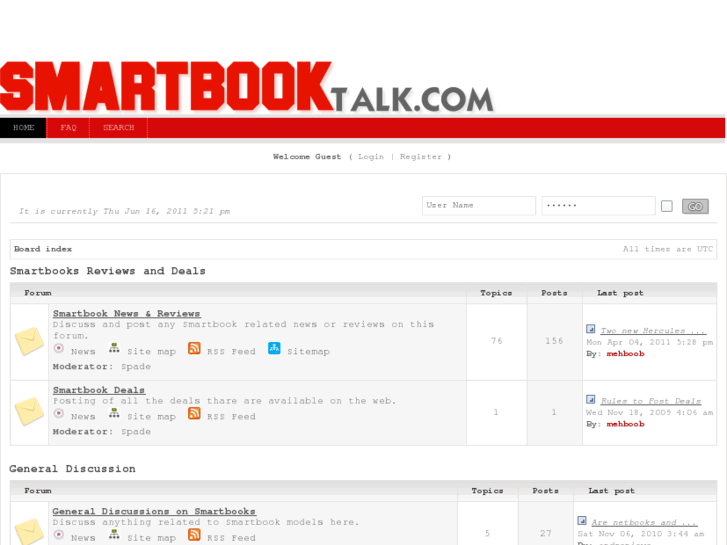Click the GO login button
Viewport: 727px width, 545px height.
(x=695, y=206)
